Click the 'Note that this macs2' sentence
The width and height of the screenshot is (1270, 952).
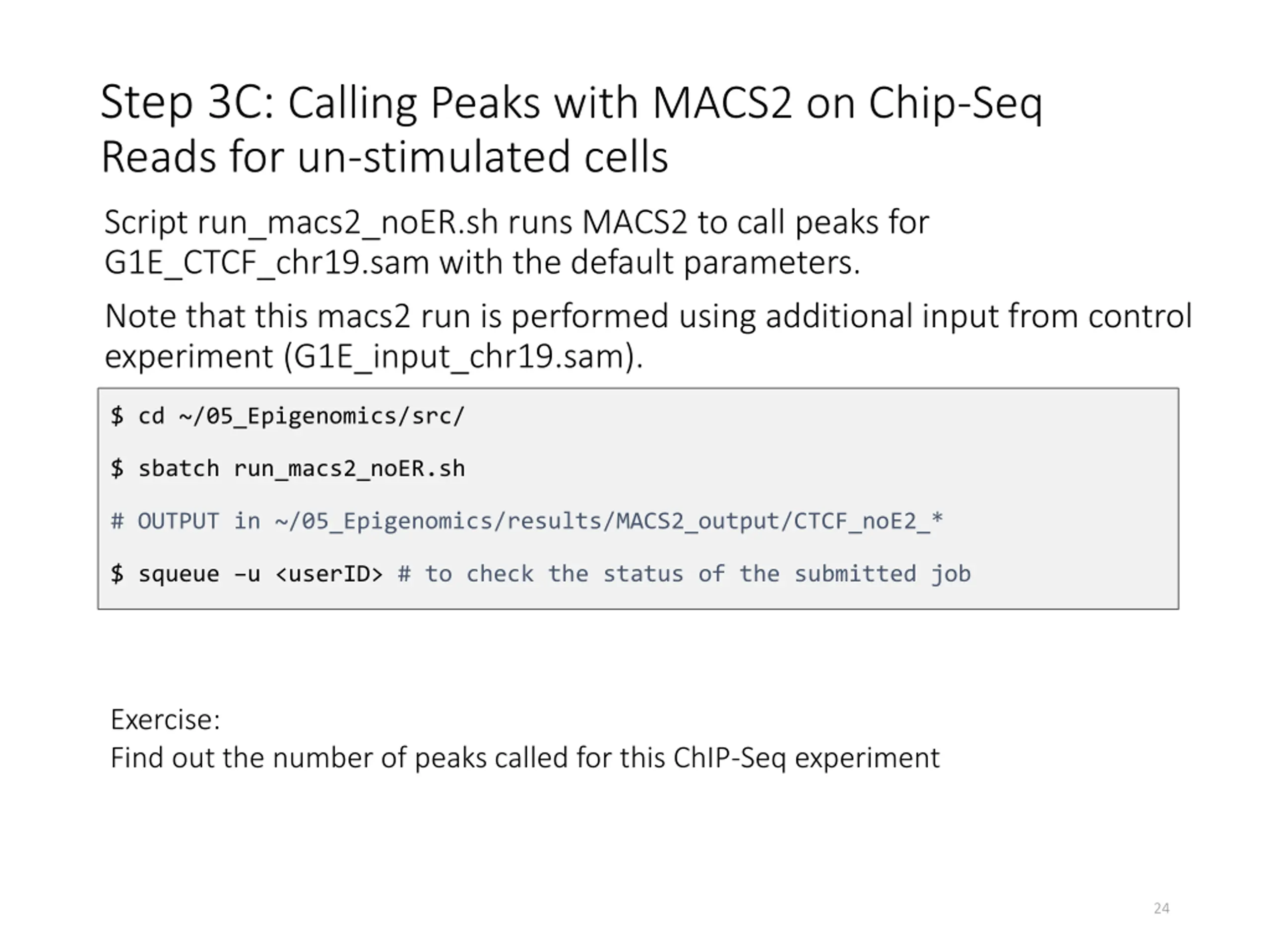tap(647, 316)
